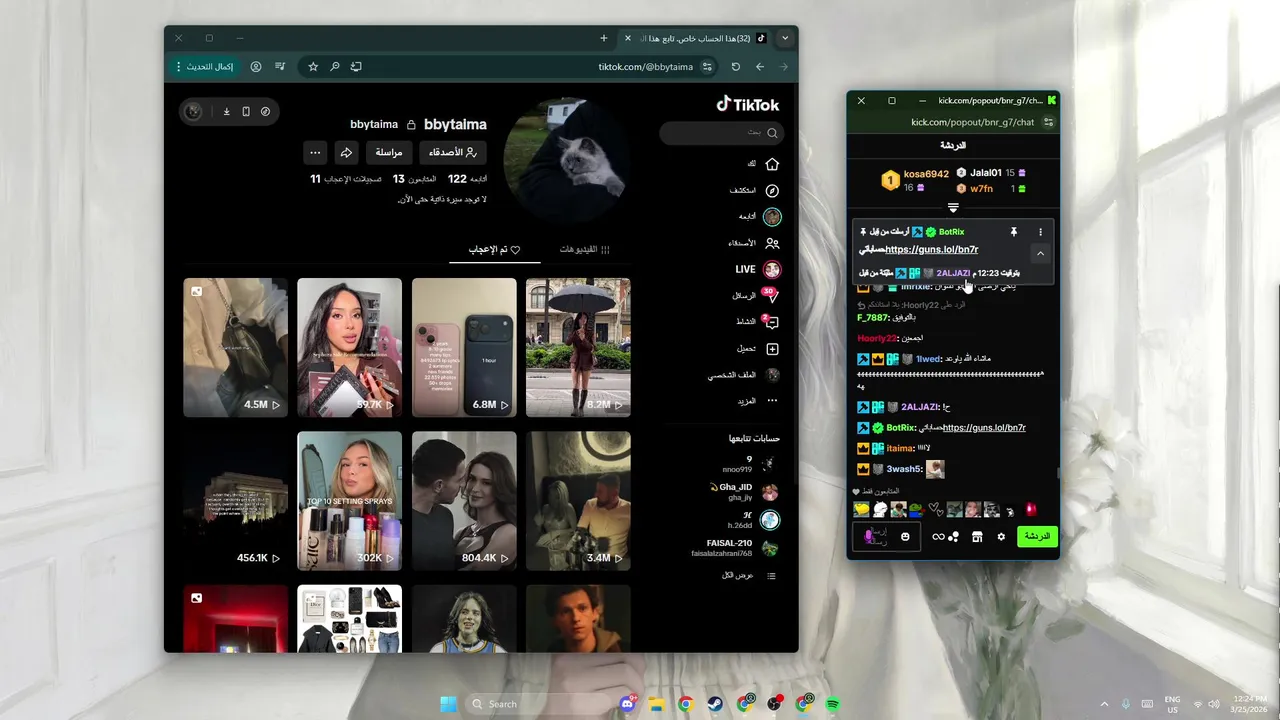The height and width of the screenshot is (720, 1280).
Task: Click the Message button on profile
Action: point(389,152)
